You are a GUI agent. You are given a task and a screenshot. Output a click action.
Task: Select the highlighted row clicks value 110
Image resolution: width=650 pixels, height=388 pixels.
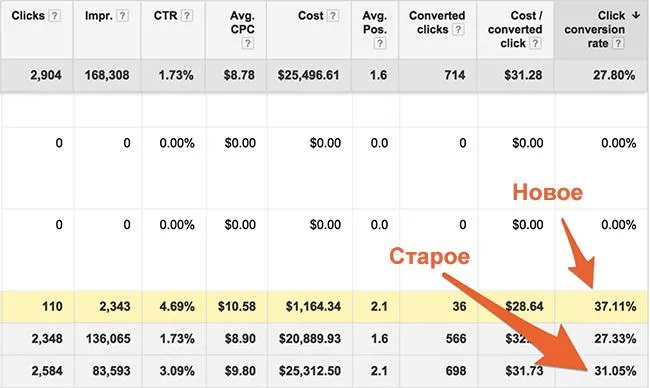click(x=52, y=306)
